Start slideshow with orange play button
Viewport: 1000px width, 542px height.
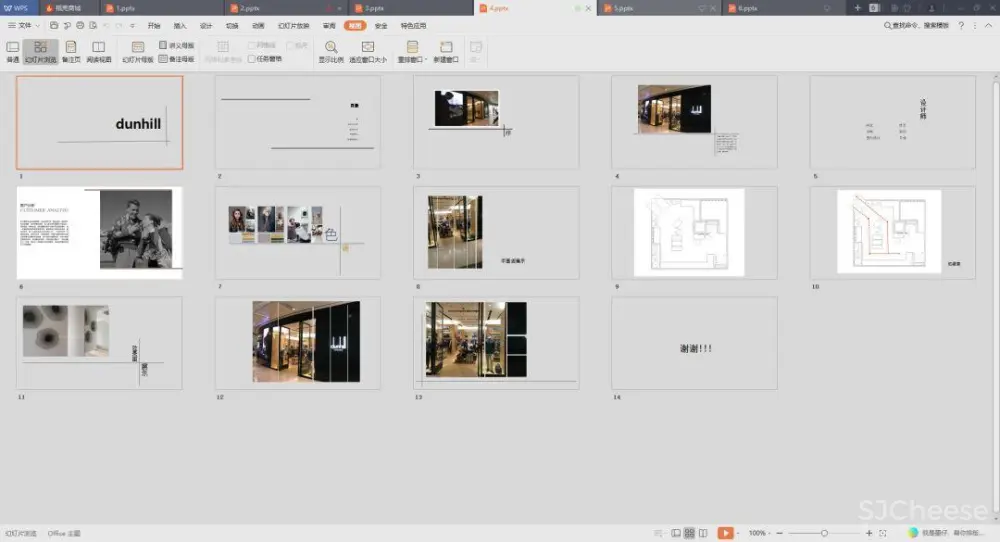[725, 533]
